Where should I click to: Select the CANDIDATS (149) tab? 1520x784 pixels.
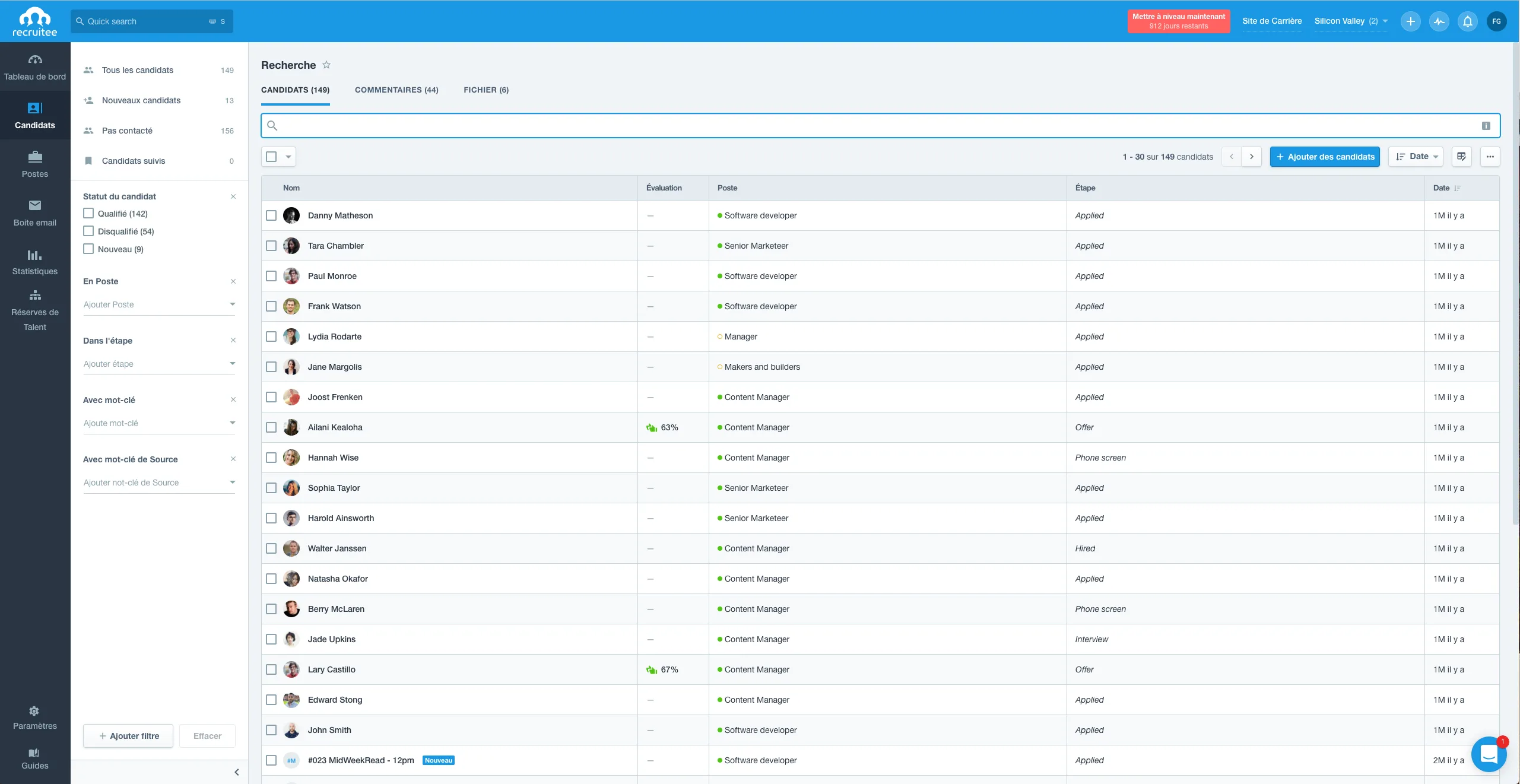(x=295, y=90)
